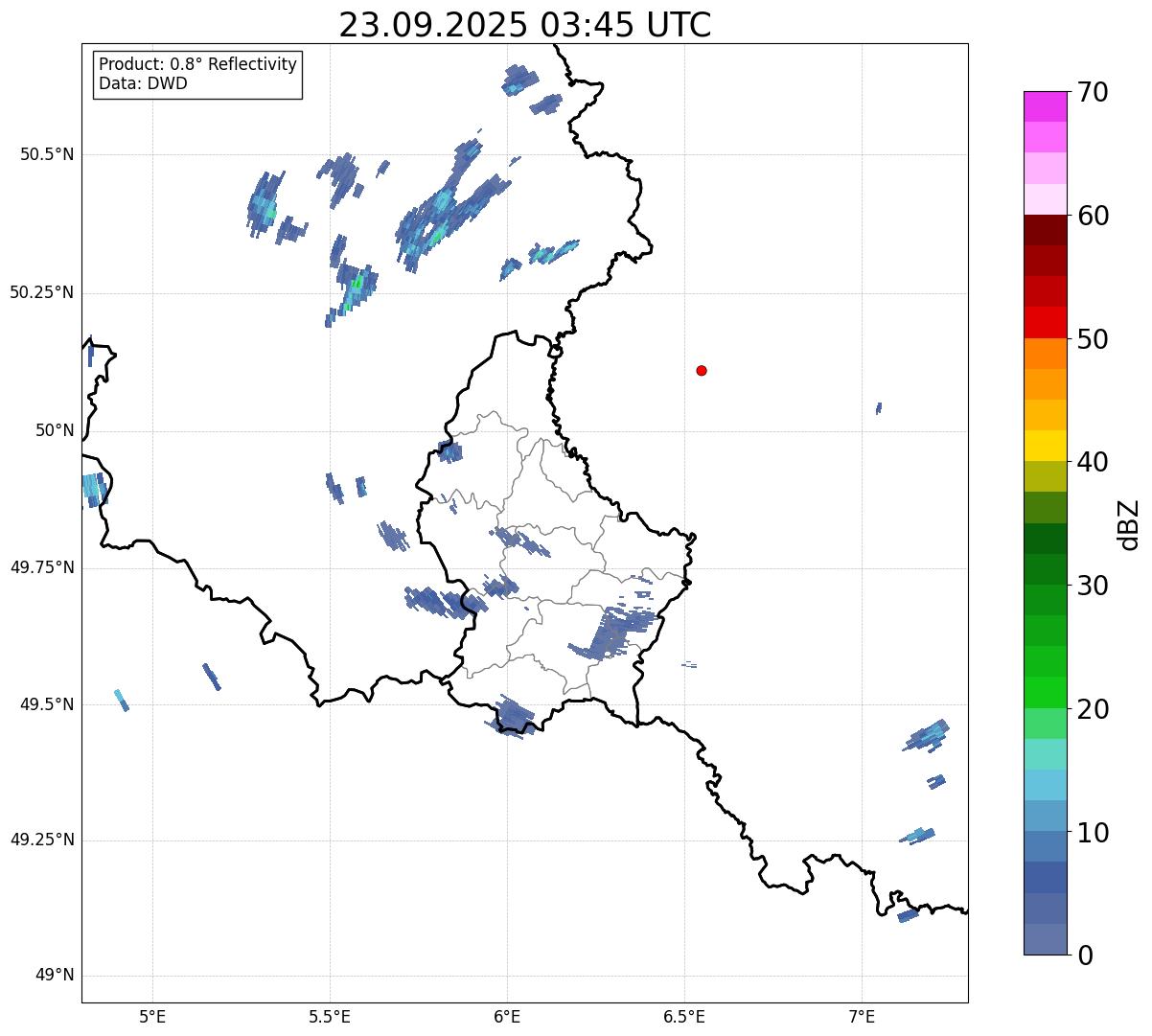Pick the magenta swatch at colorbar top
Viewport: 1152px width, 1036px height.
(x=1045, y=106)
